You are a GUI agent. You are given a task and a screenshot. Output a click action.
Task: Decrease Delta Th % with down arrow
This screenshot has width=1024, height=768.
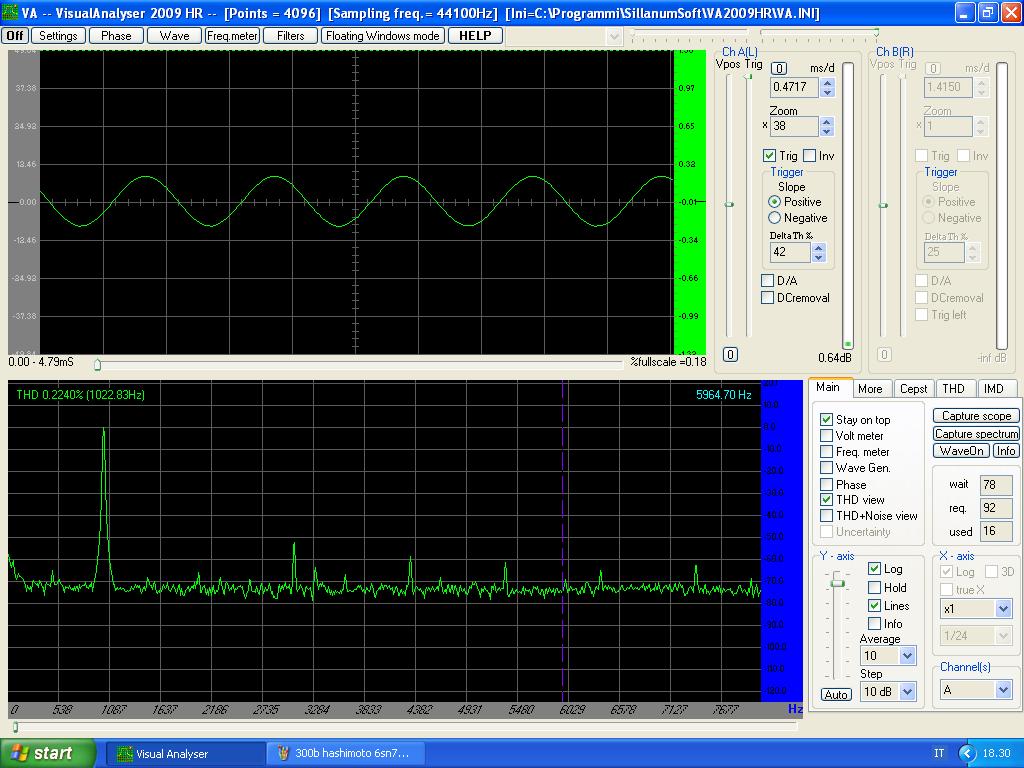click(x=819, y=257)
